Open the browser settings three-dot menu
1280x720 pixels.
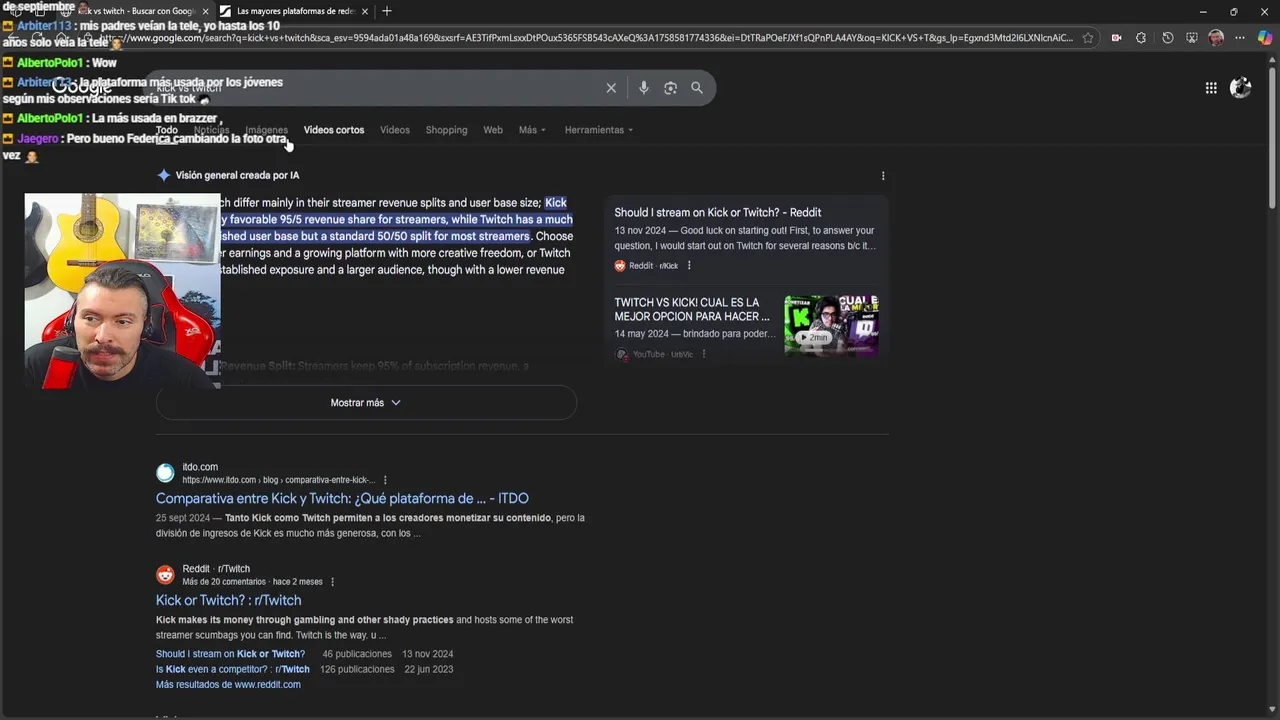(1241, 38)
